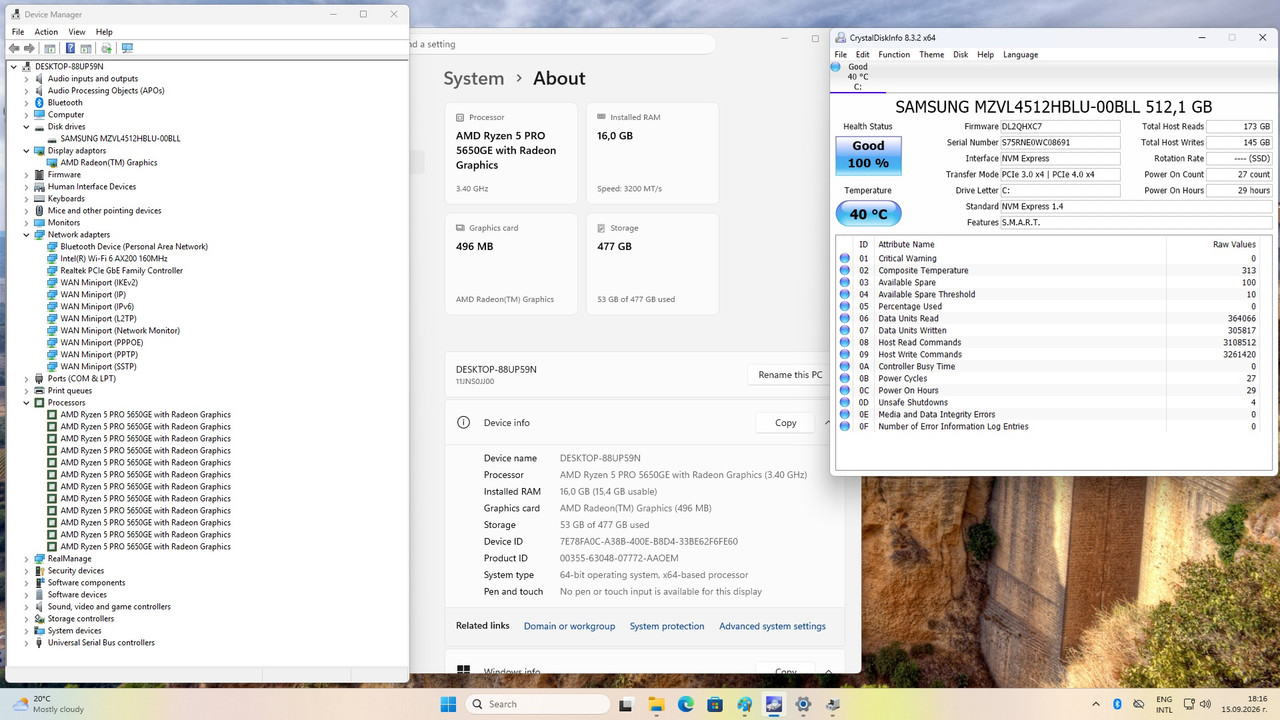Viewport: 1280px width, 720px height.
Task: Open File Explorer from the taskbar
Action: click(x=656, y=704)
